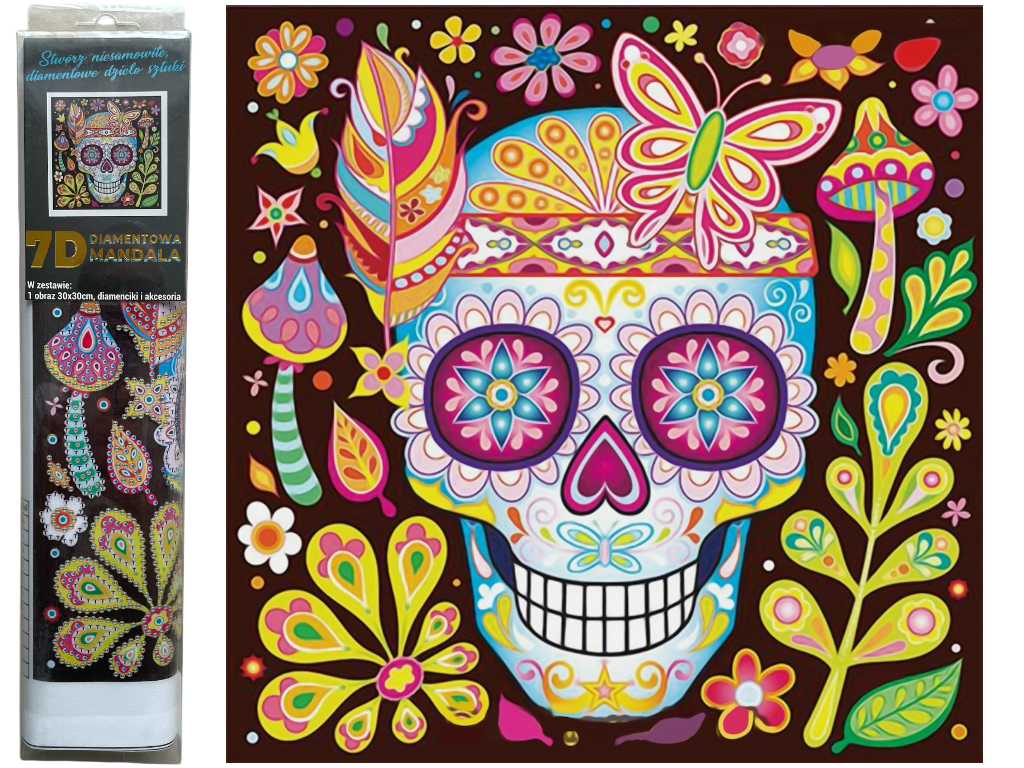
Task: Click the large sugar skull artwork image
Action: (603, 384)
